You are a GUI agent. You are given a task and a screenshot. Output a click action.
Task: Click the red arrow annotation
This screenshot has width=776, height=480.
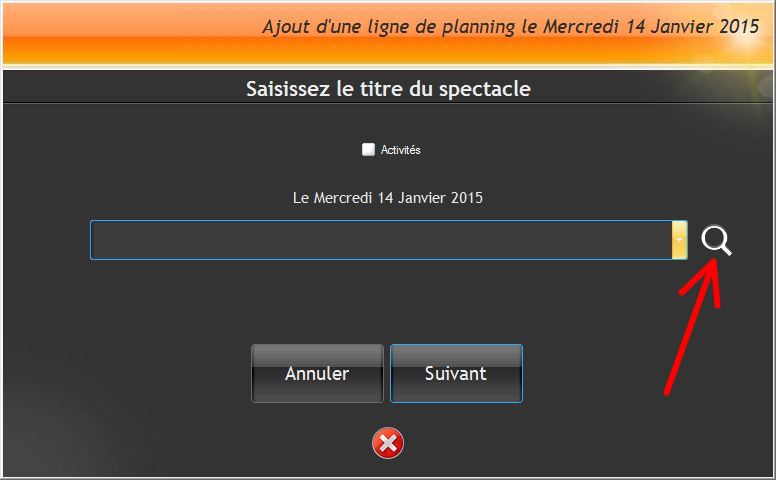[693, 327]
